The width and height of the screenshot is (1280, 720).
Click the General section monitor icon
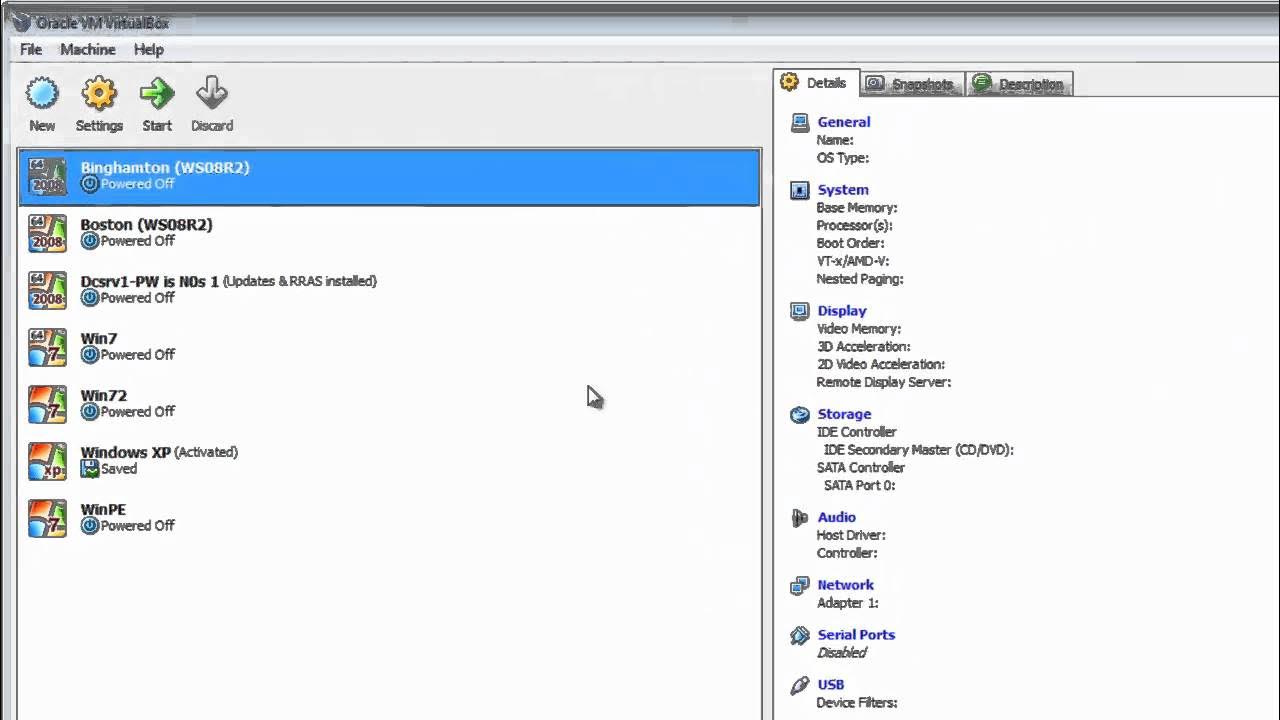point(799,122)
